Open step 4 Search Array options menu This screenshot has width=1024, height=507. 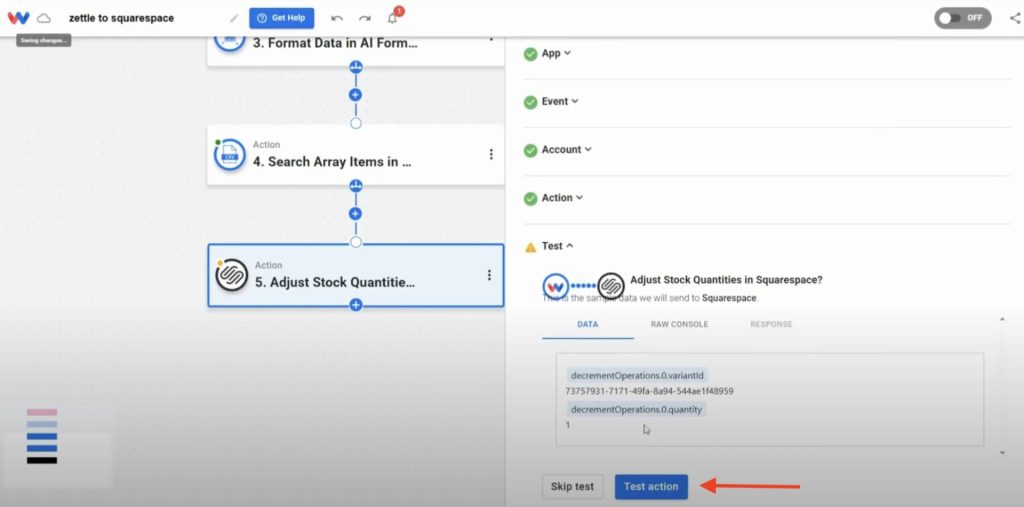pos(491,154)
